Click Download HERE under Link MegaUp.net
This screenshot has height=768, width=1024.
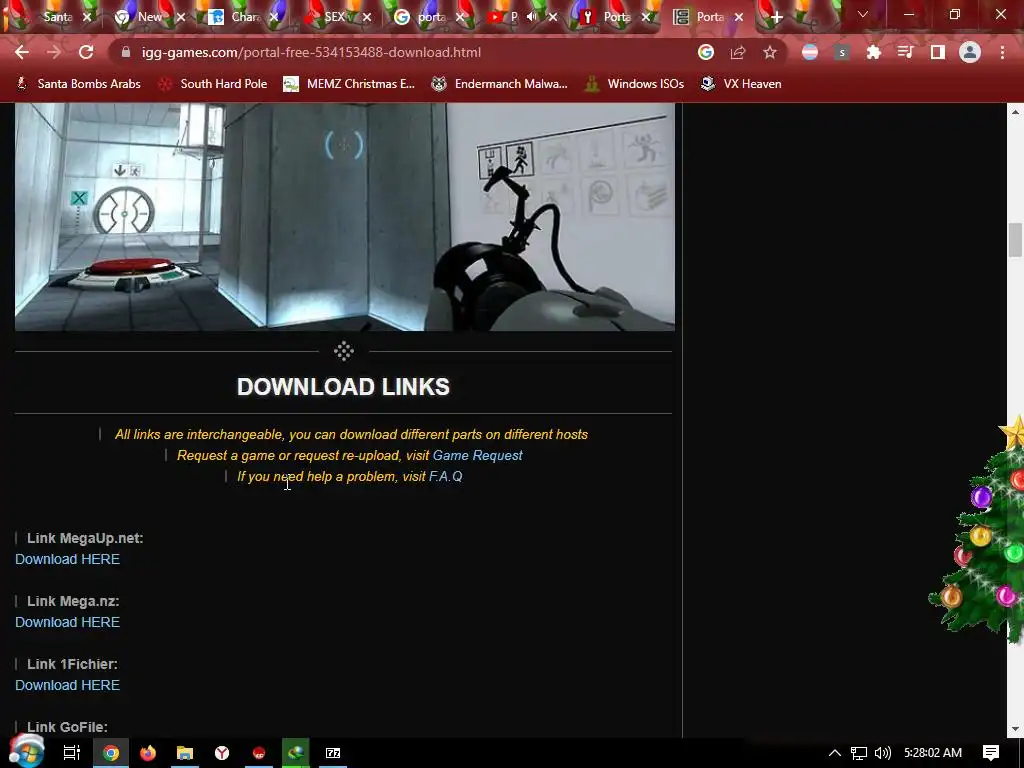click(x=67, y=559)
